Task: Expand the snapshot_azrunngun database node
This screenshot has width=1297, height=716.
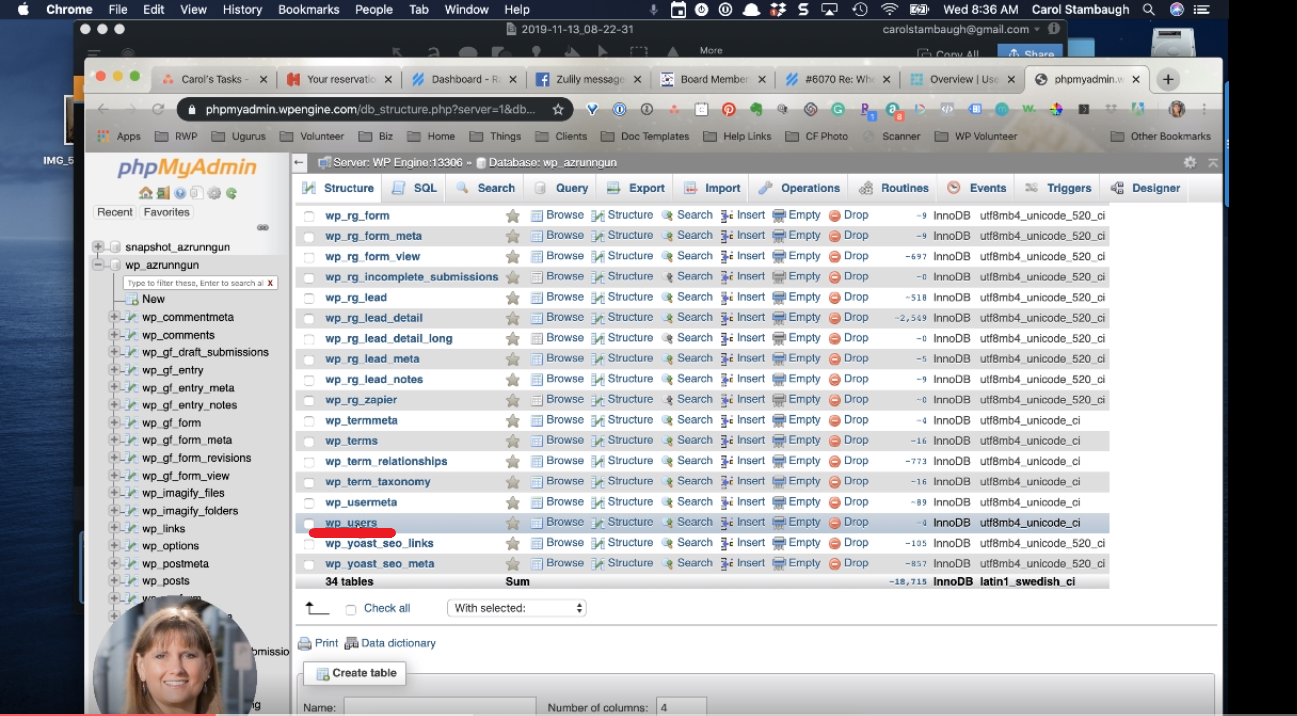Action: pos(98,247)
